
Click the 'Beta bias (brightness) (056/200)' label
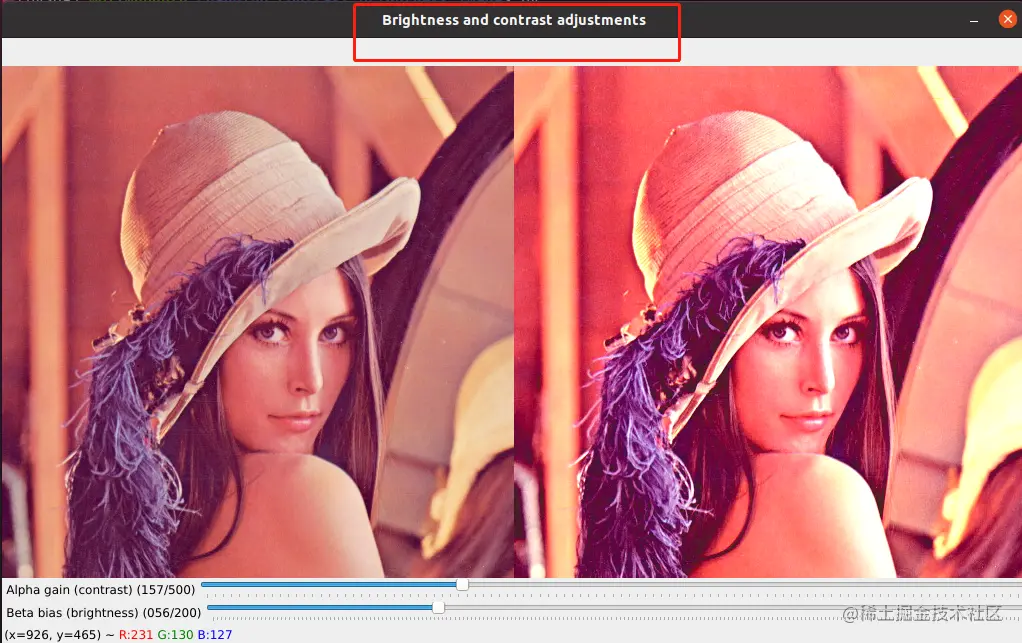pos(104,612)
